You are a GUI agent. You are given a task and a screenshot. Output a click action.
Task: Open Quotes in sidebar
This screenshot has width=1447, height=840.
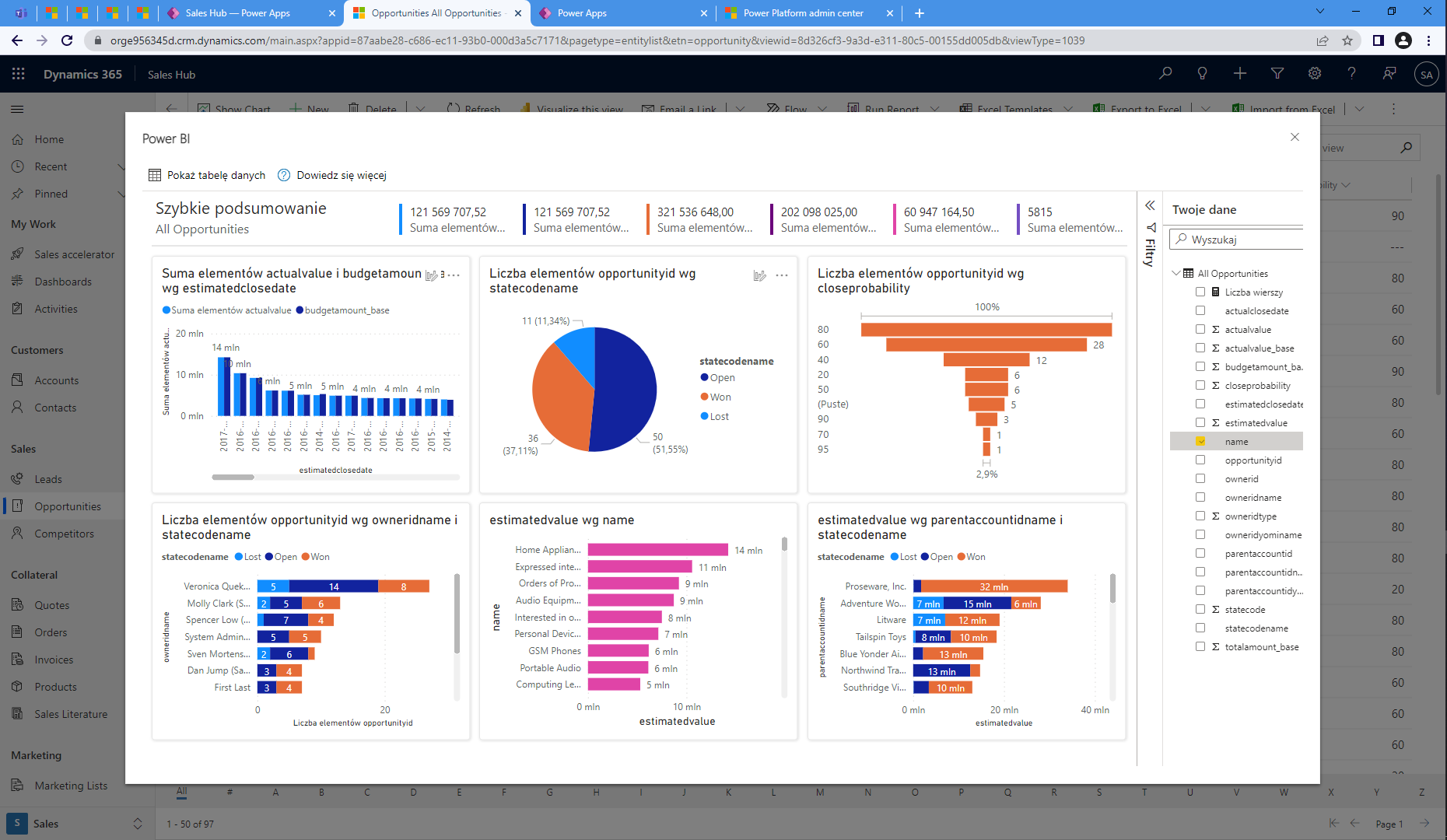click(x=51, y=605)
